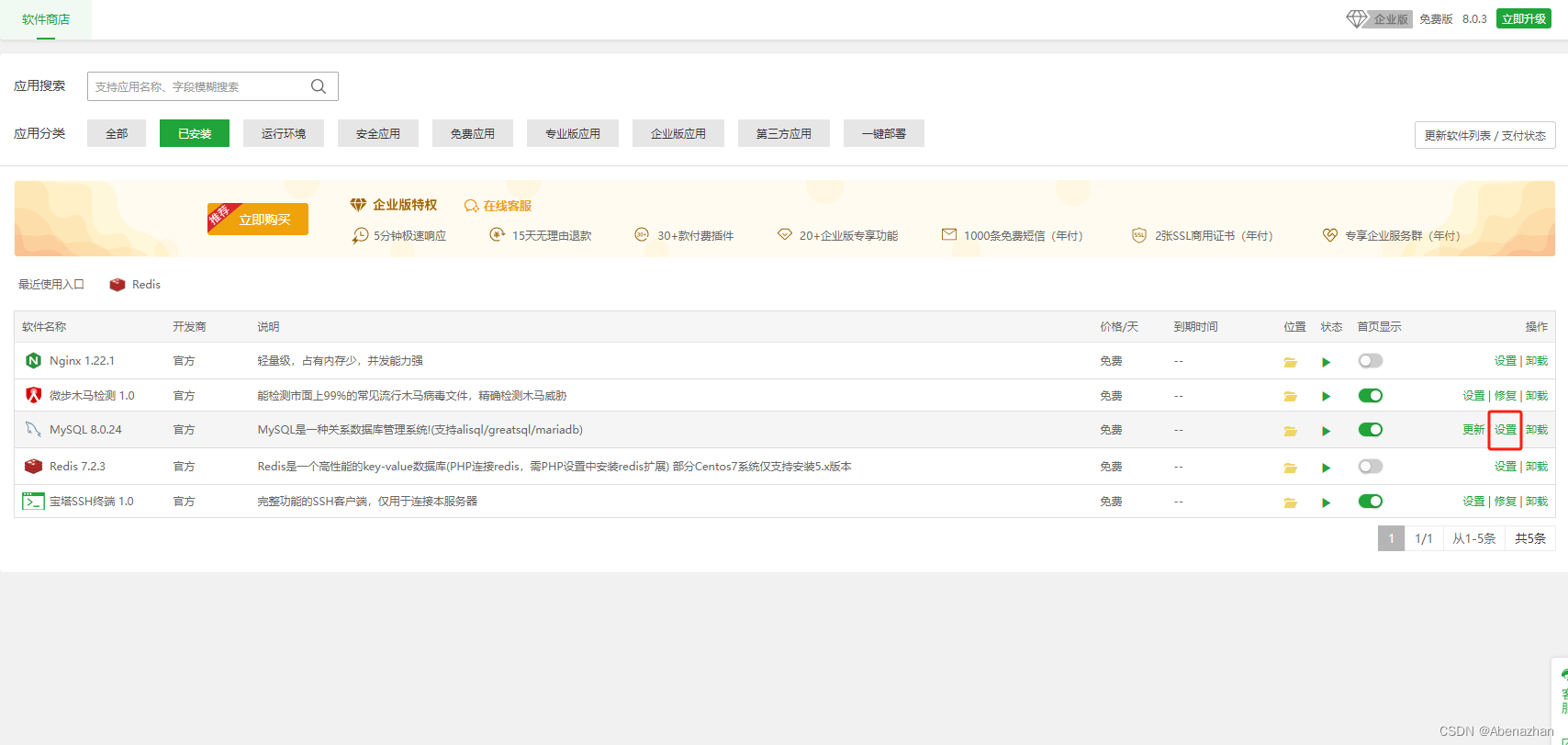
Task: Click 修复 for 宝塔SSH终端
Action: pyautogui.click(x=1506, y=502)
